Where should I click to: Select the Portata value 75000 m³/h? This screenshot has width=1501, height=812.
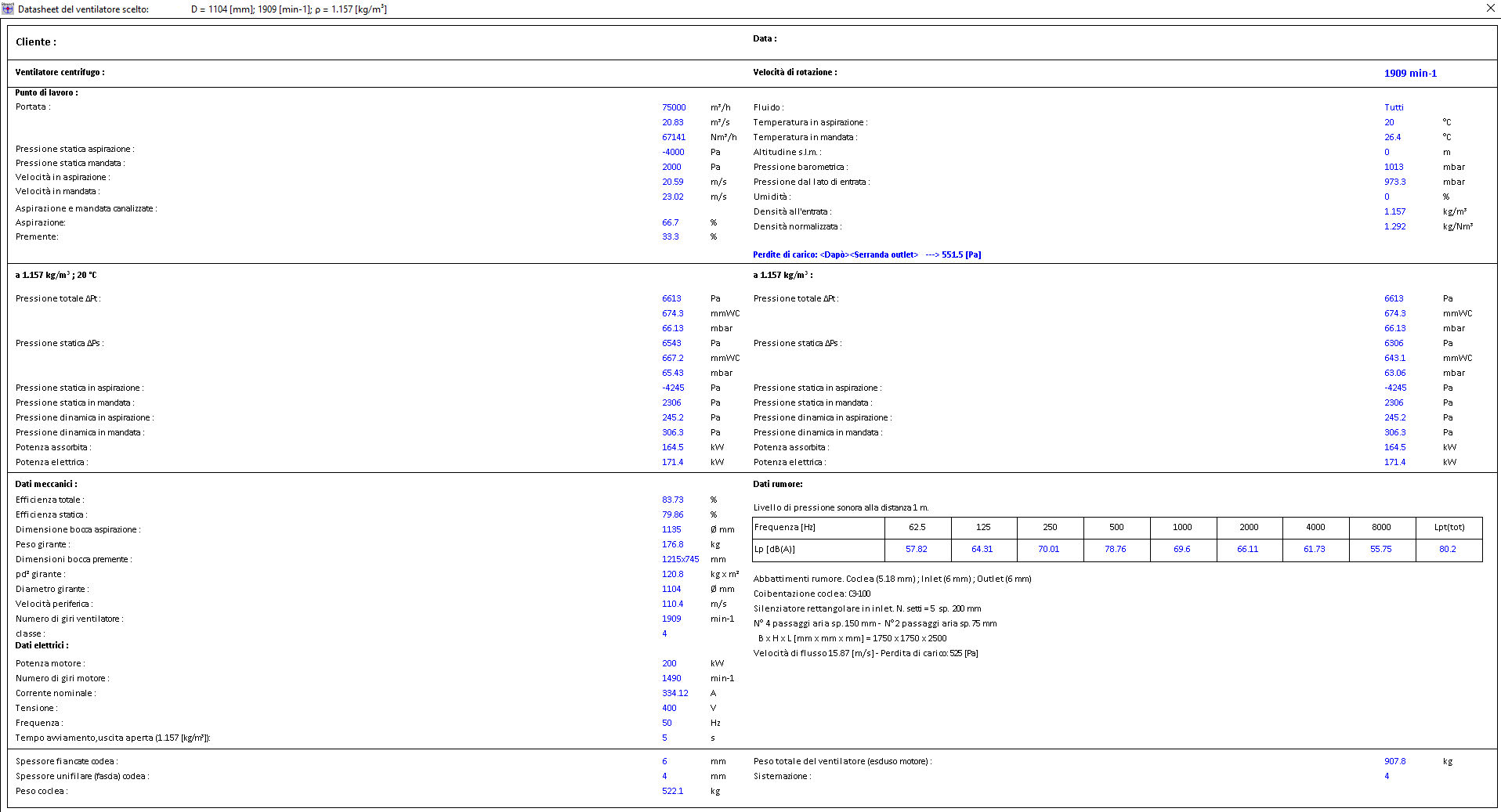(674, 107)
